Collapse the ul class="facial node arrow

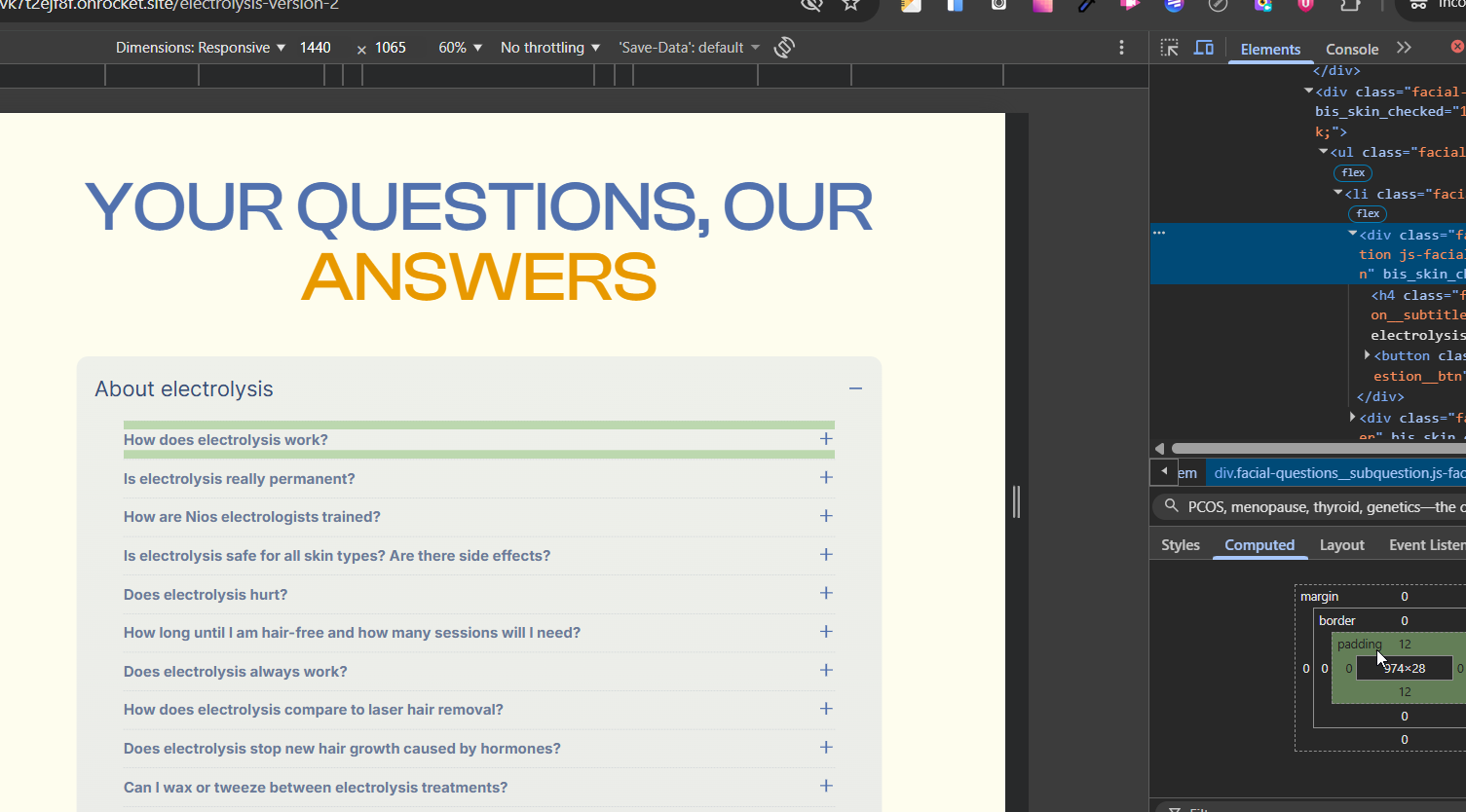[x=1324, y=152]
